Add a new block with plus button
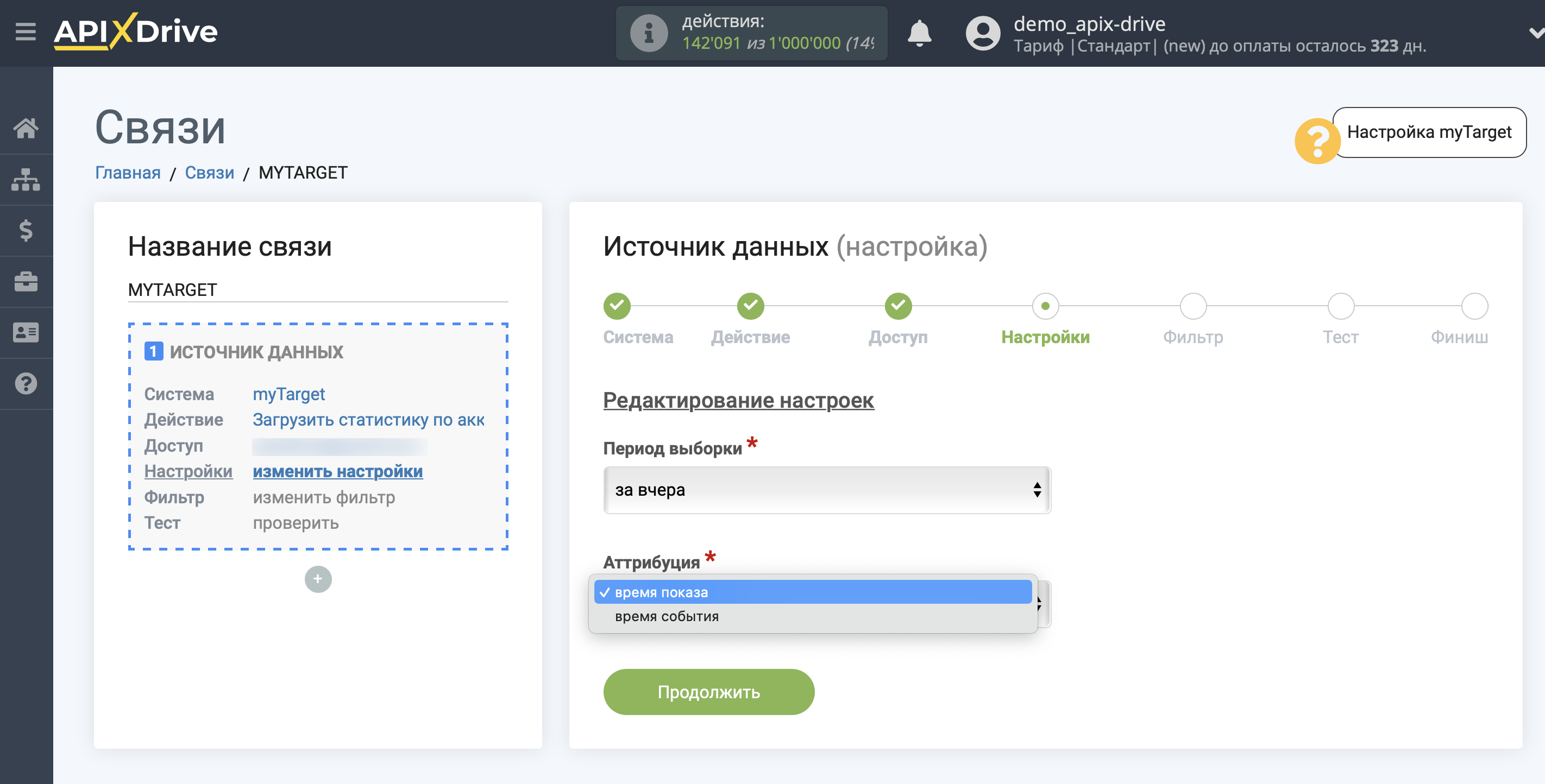The width and height of the screenshot is (1545, 784). 318,579
